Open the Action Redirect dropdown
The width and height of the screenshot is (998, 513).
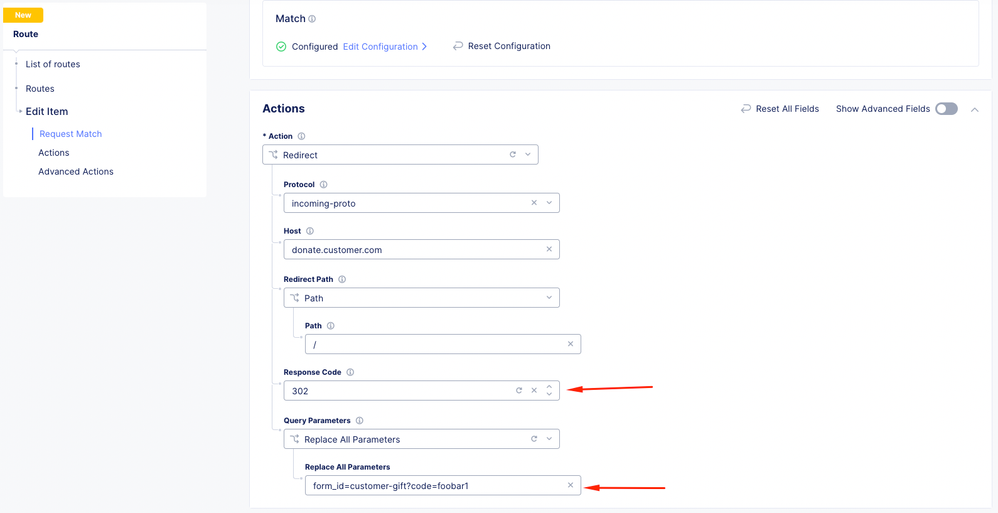point(528,155)
